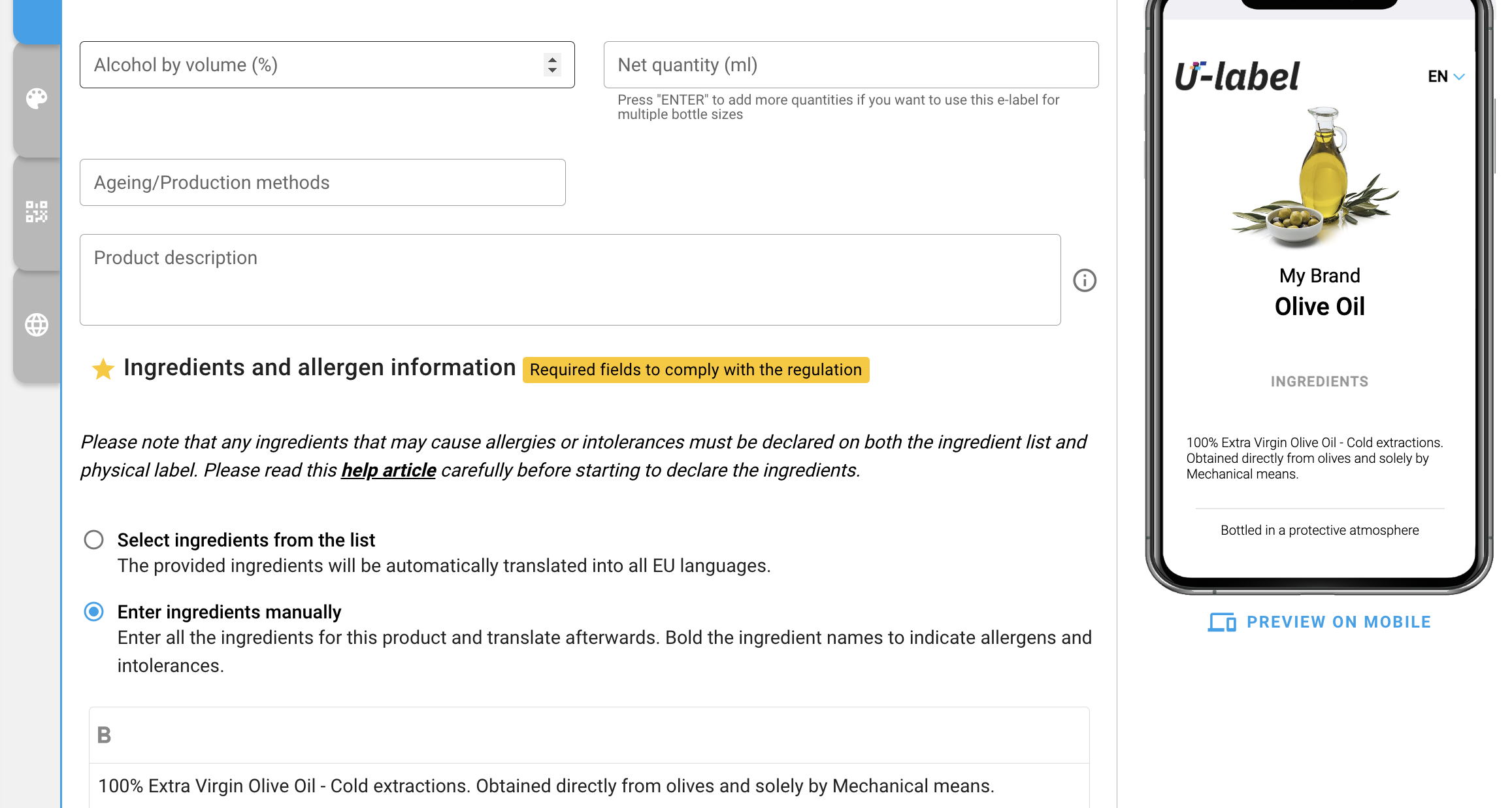Open the QR code sidebar tab
Viewport: 1512px width, 808px height.
click(37, 212)
